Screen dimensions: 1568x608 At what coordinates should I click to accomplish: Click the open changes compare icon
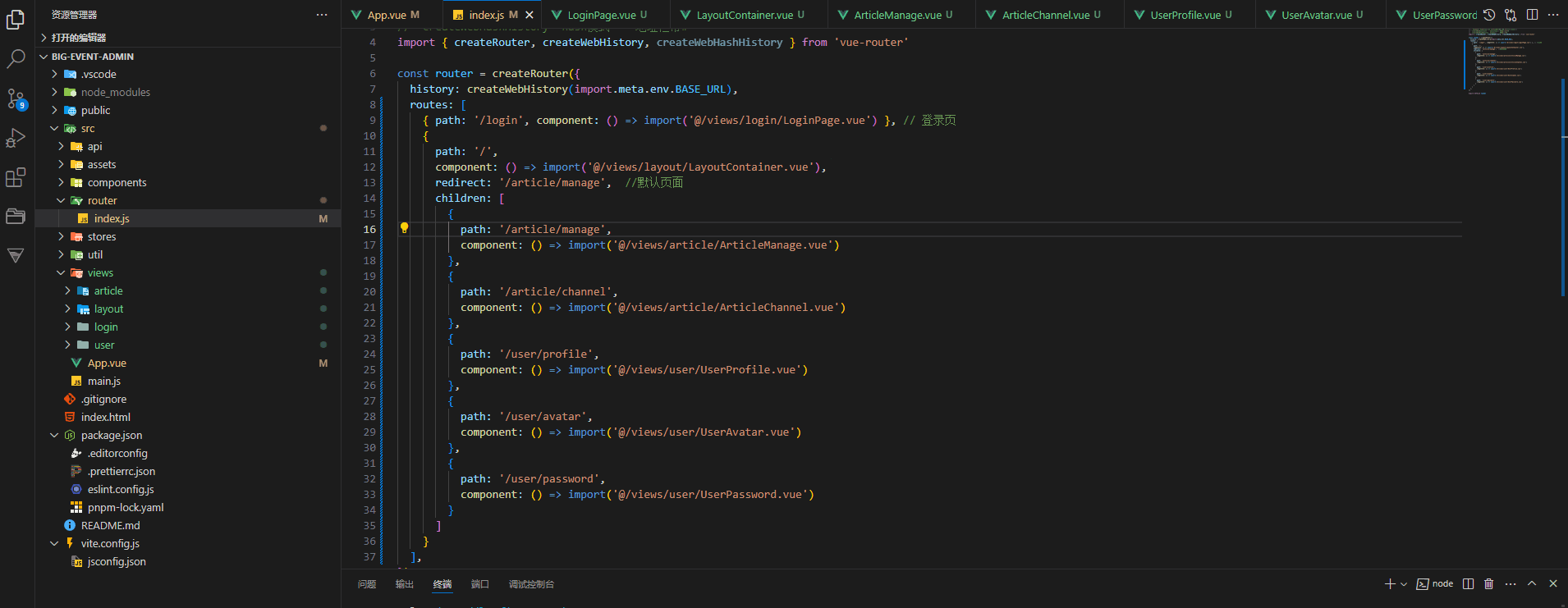pyautogui.click(x=1511, y=15)
